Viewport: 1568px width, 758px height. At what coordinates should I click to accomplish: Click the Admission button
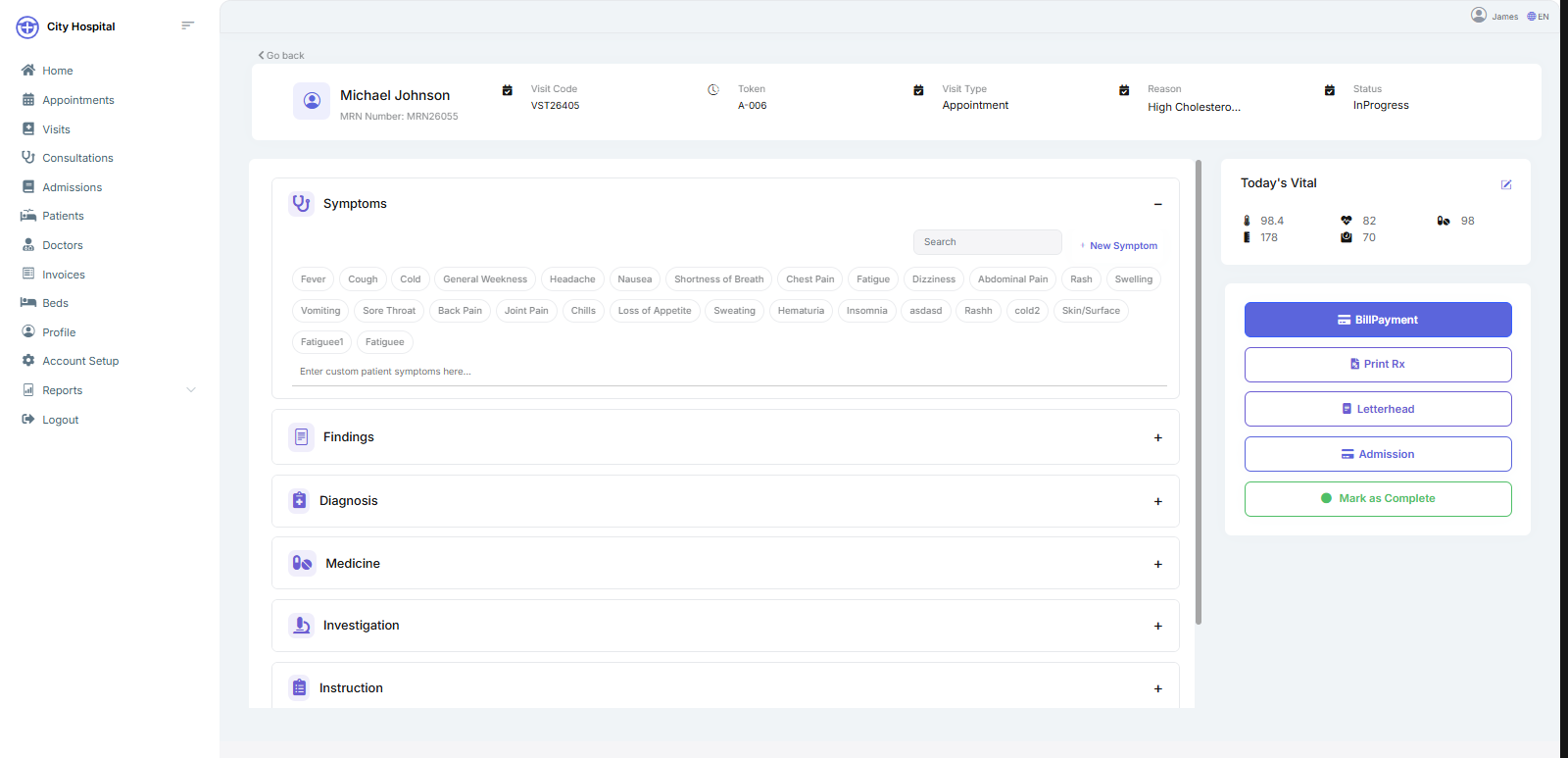(x=1378, y=454)
